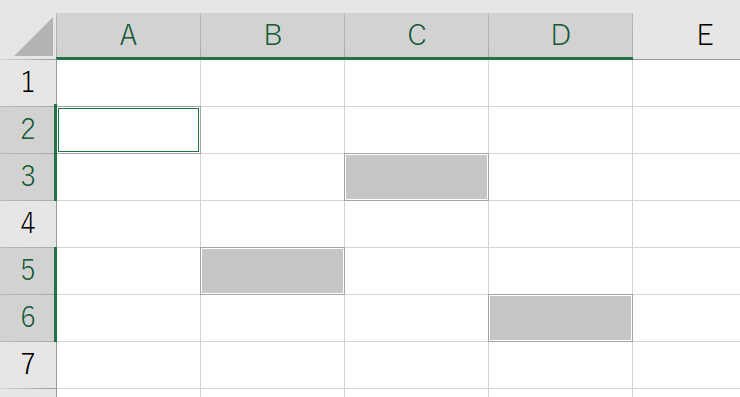Click the active cell A2
Image resolution: width=740 pixels, height=397 pixels.
click(128, 130)
